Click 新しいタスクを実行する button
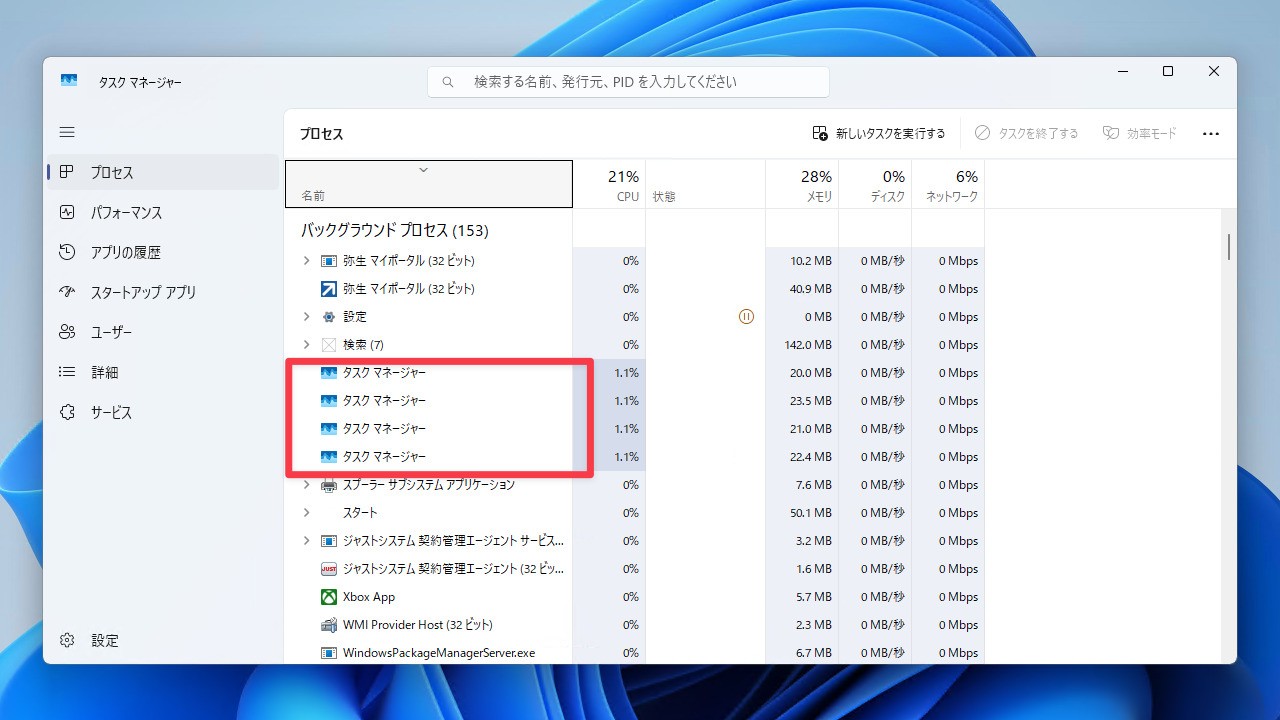The width and height of the screenshot is (1280, 720). 879,133
